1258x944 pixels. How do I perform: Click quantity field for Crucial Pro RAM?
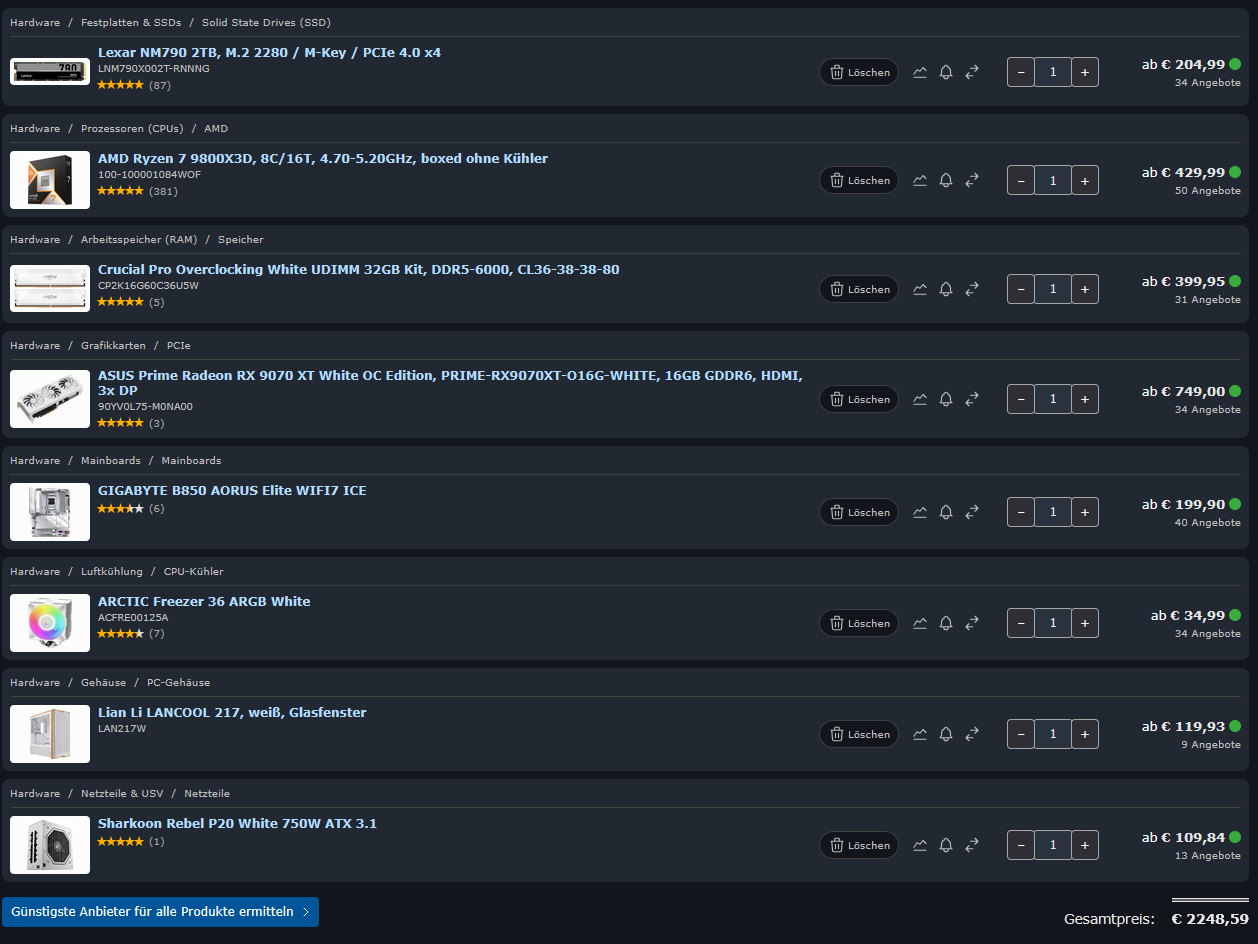click(1053, 289)
